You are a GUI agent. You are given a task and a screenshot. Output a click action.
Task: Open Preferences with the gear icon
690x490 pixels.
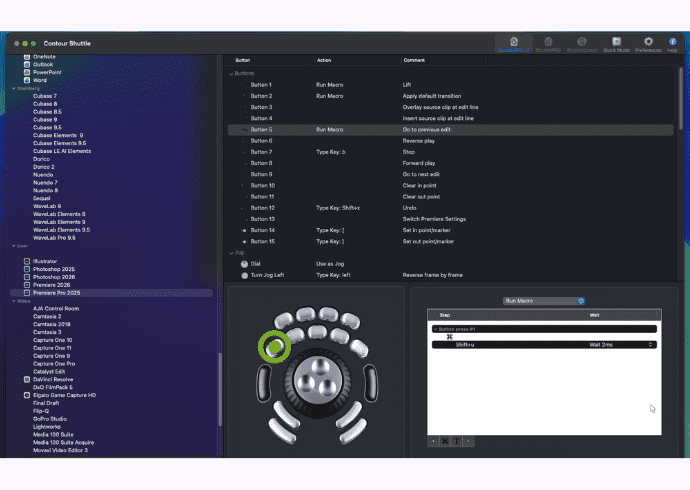point(648,44)
